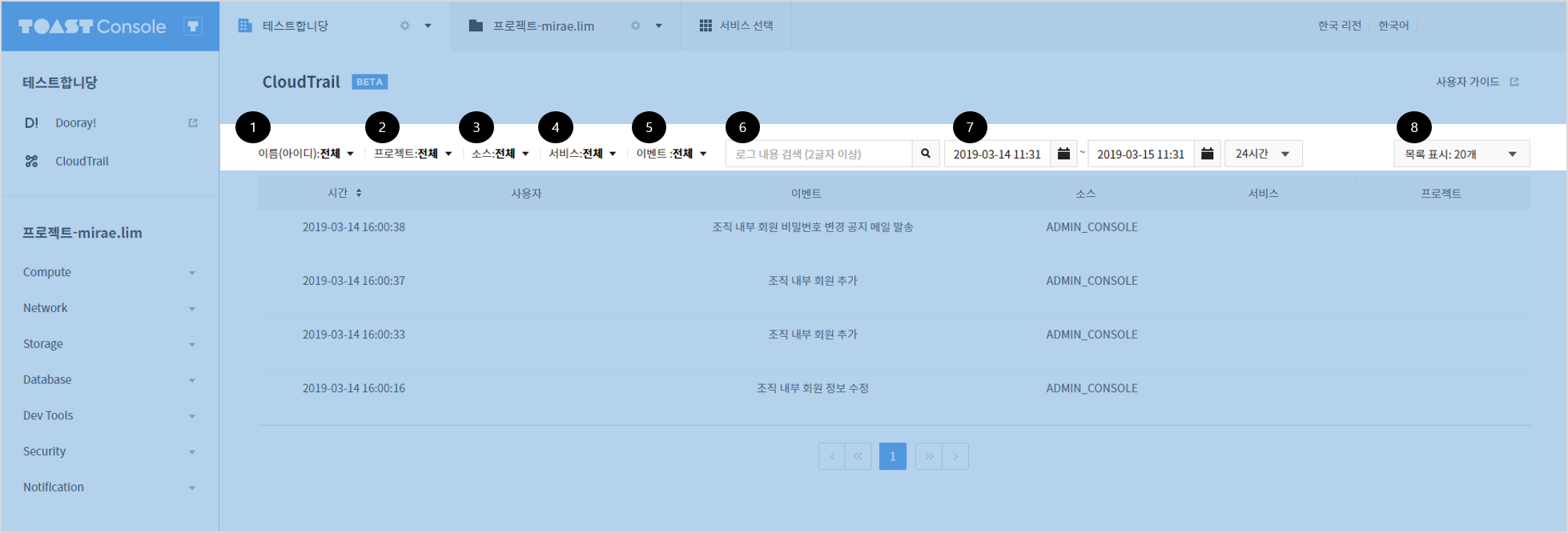
Task: Click the 프로젝트 column header
Action: tap(1441, 193)
